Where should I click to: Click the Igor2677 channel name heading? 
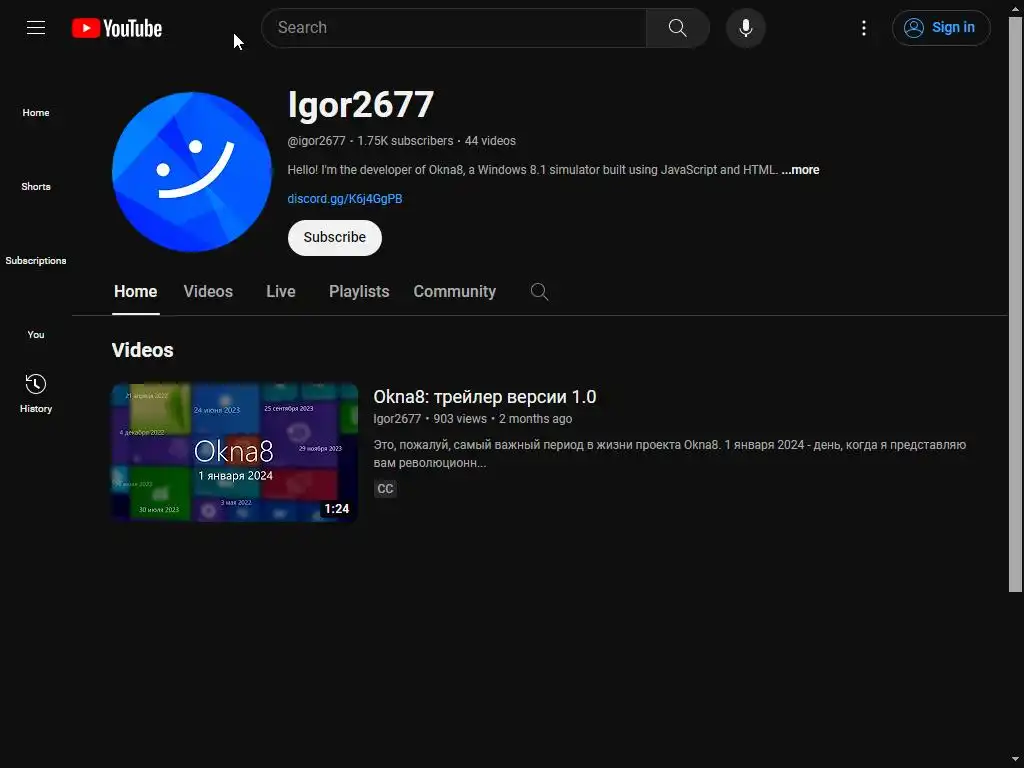coord(360,104)
